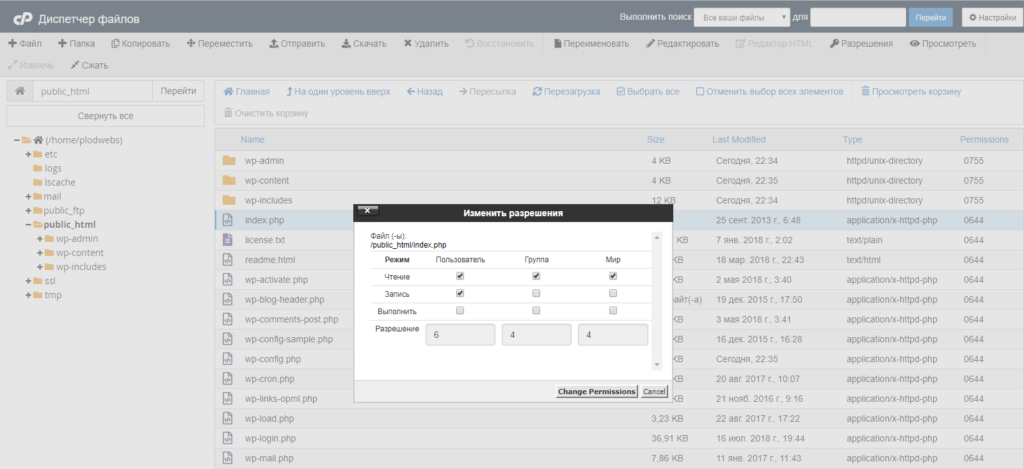The height and width of the screenshot is (469, 1024).
Task: Collapse the /home/plodwebs root node
Action: (17, 140)
